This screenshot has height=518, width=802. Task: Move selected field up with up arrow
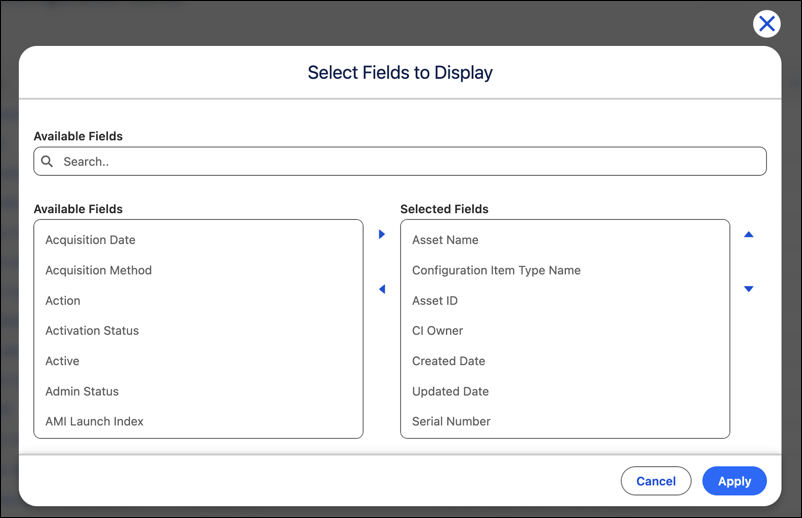748,234
